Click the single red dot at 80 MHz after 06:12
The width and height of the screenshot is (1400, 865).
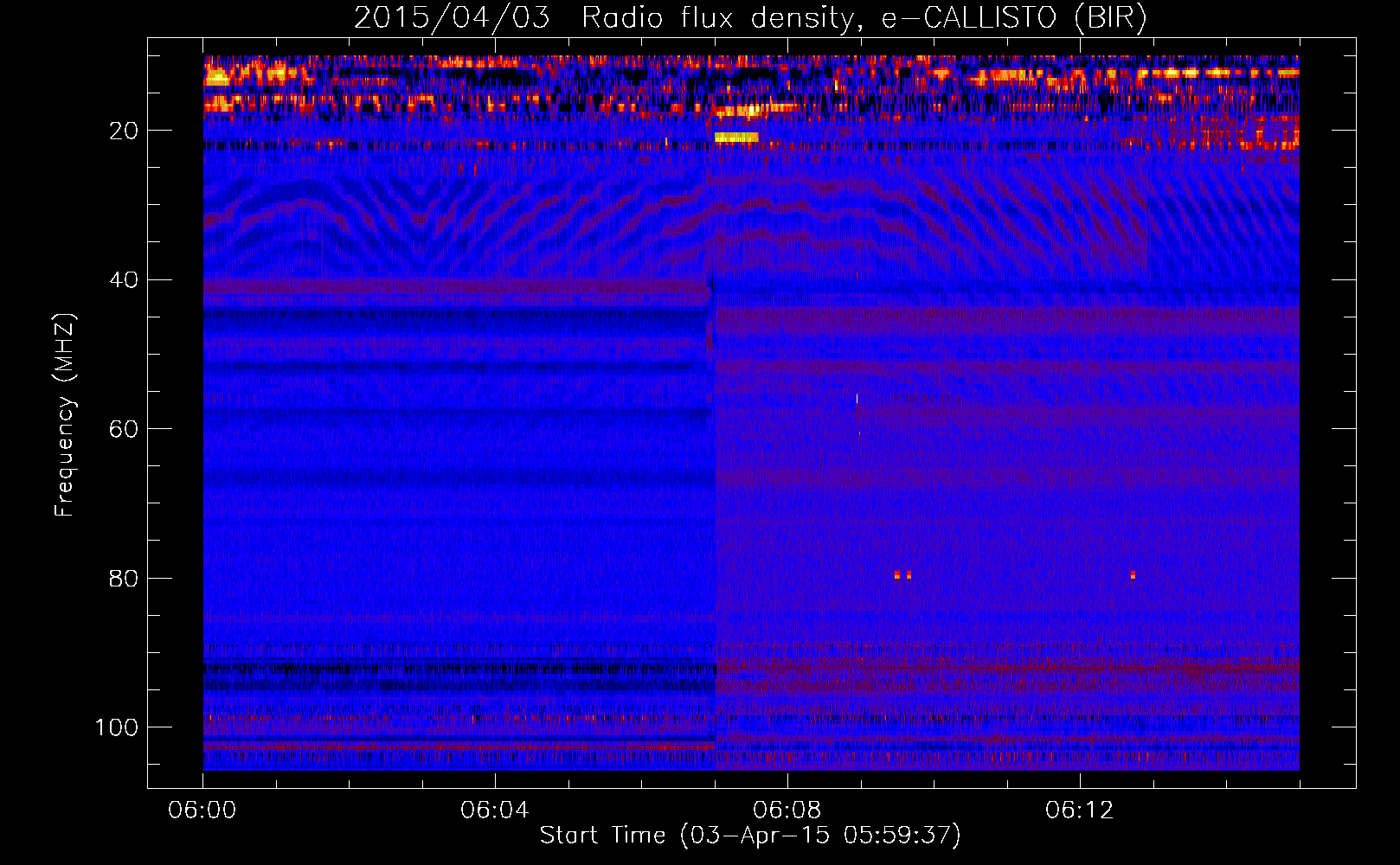pos(1133,574)
